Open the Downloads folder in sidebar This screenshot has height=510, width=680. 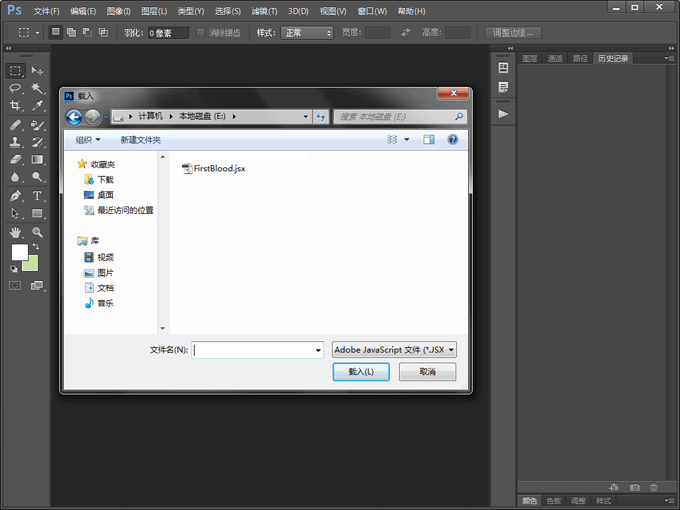(99, 180)
